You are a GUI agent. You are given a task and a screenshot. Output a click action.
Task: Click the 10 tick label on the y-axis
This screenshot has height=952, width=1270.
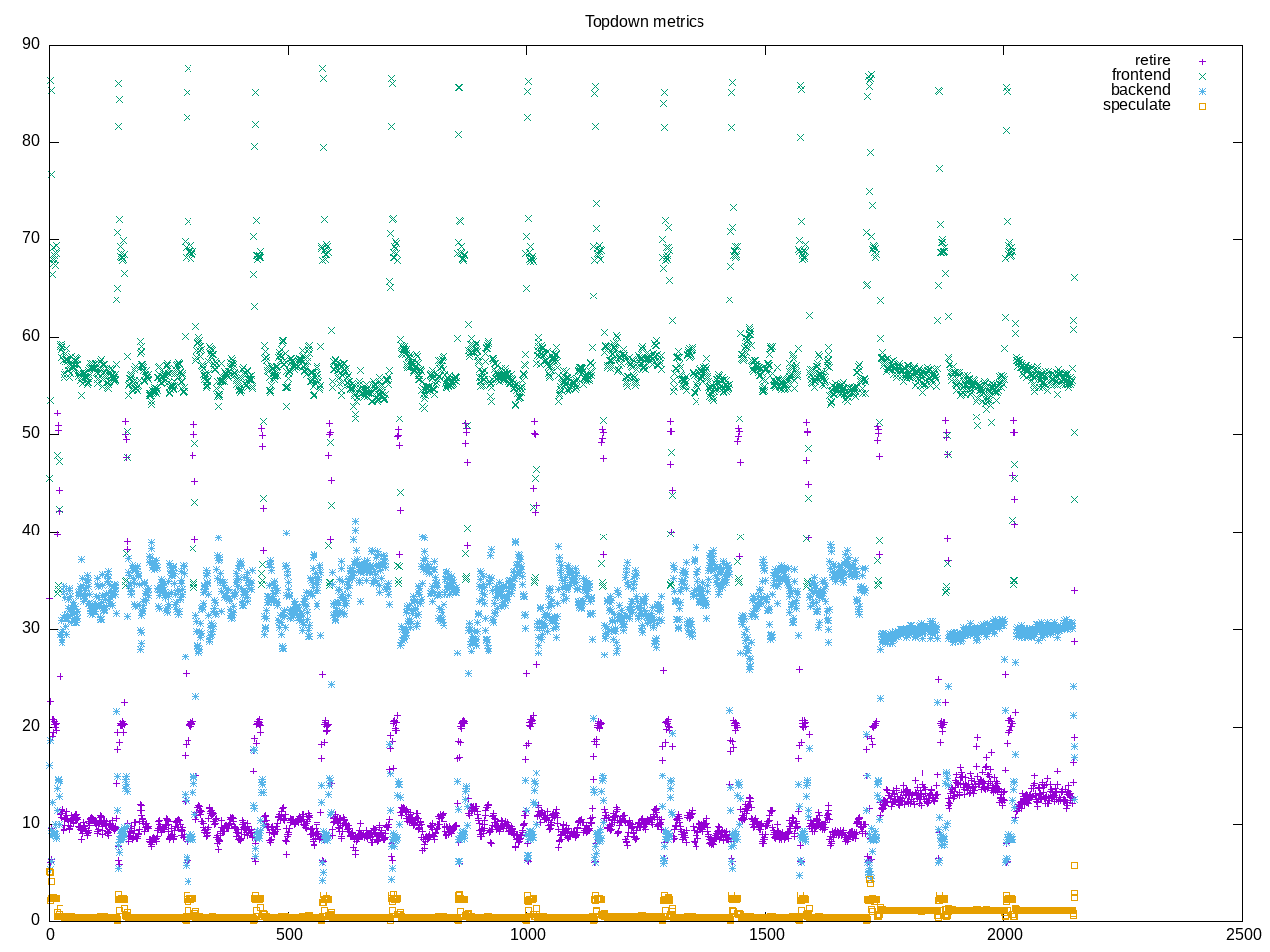coord(31,823)
